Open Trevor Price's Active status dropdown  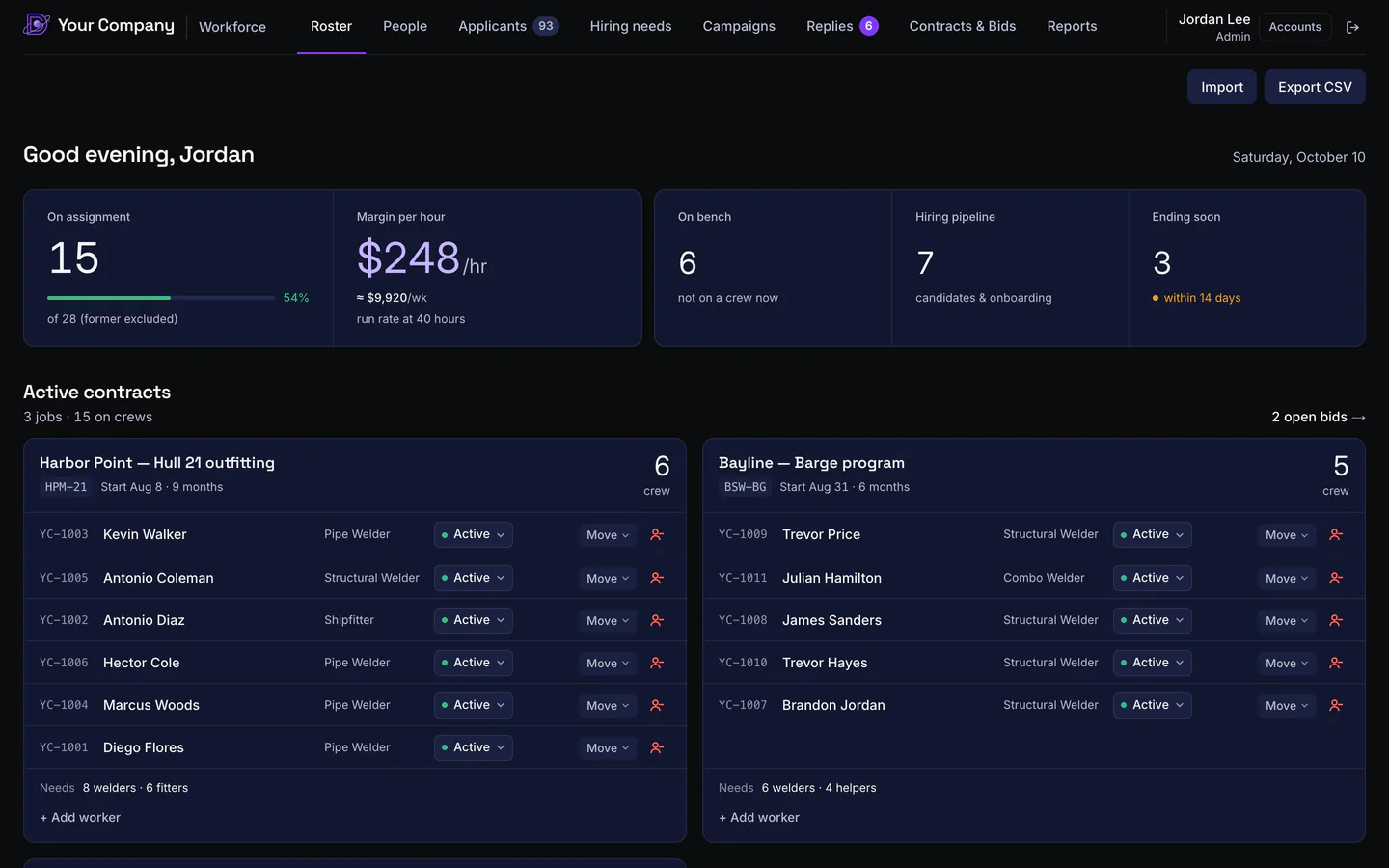pos(1152,534)
